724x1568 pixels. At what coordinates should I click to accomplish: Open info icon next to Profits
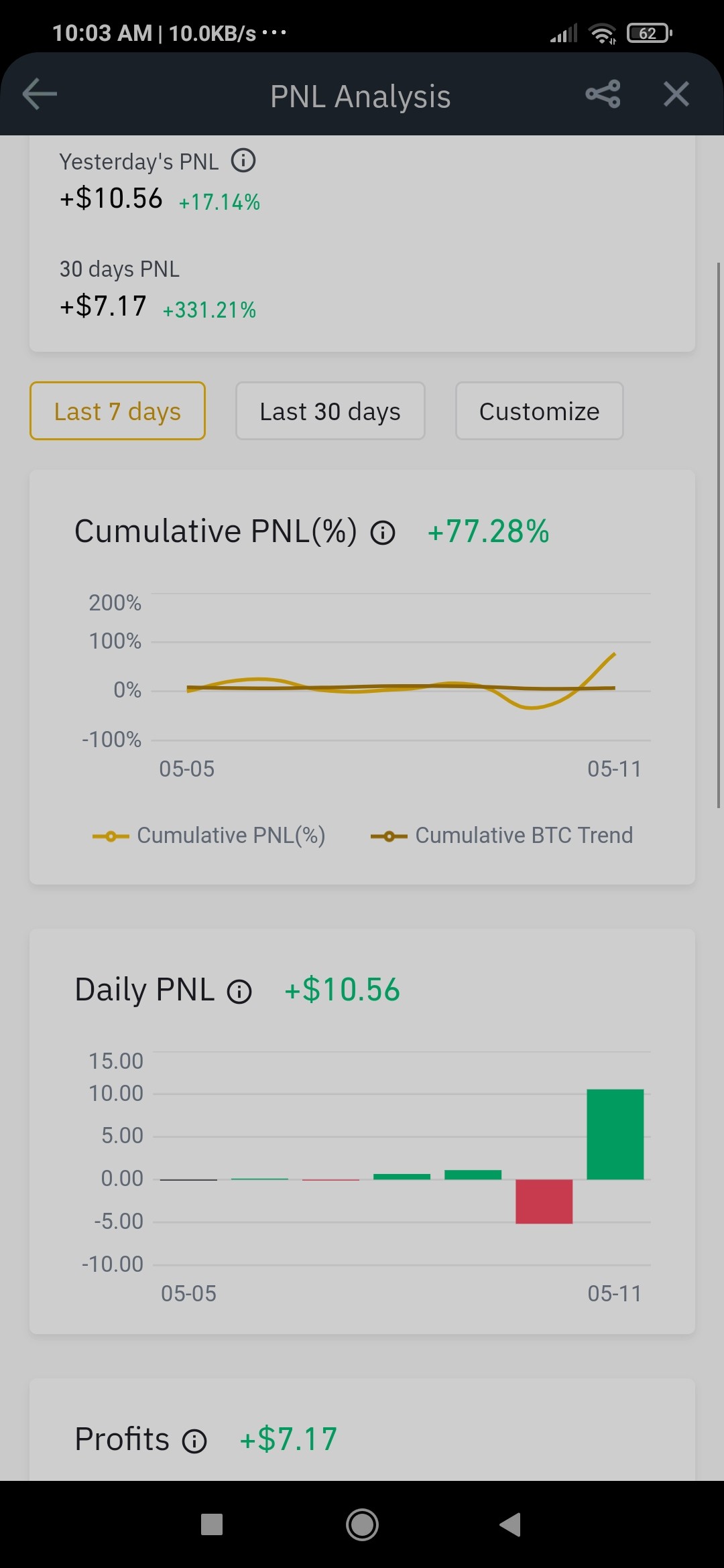click(x=194, y=1441)
